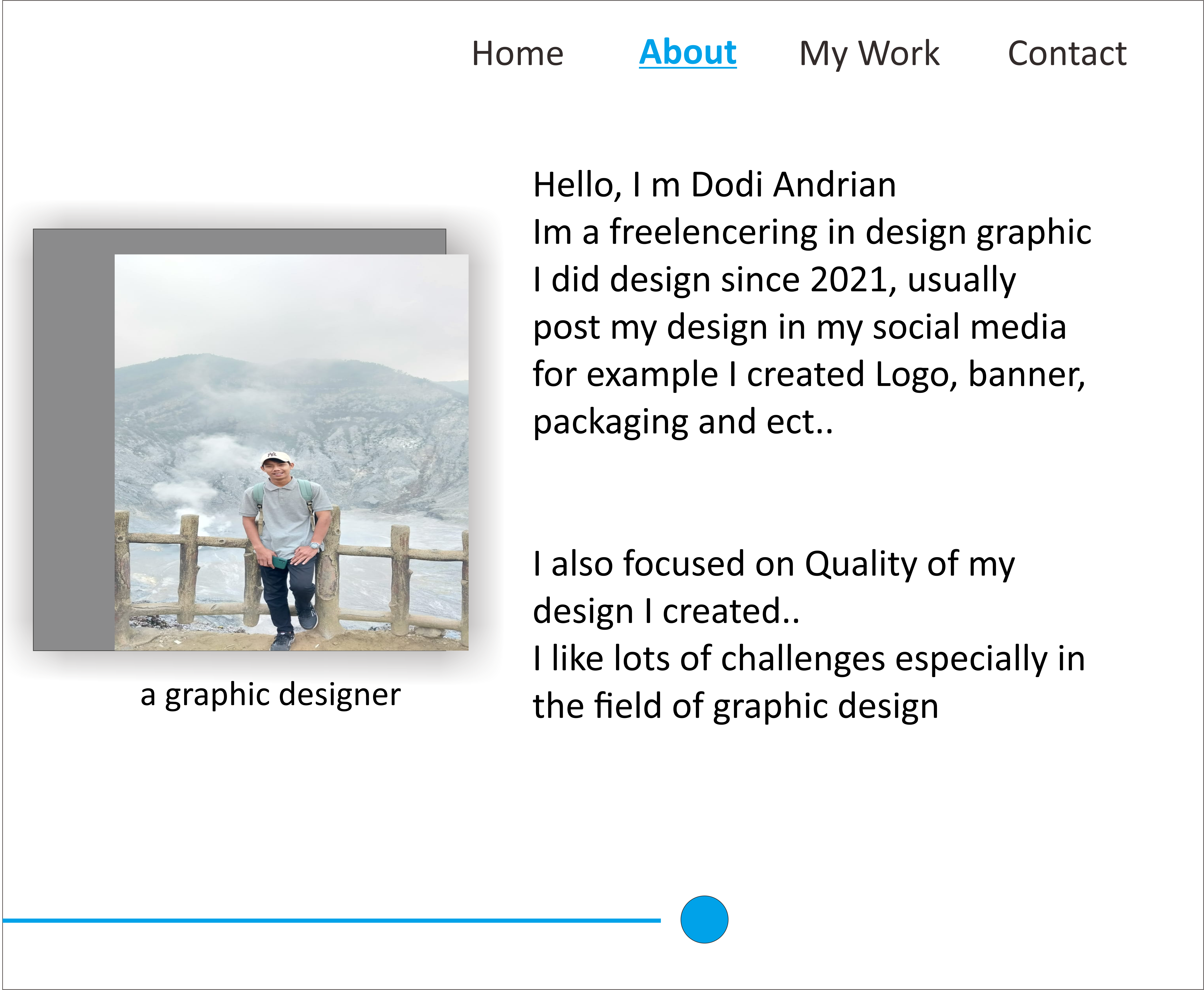Go to the My Work page
The height and width of the screenshot is (990, 1204).
pos(869,54)
